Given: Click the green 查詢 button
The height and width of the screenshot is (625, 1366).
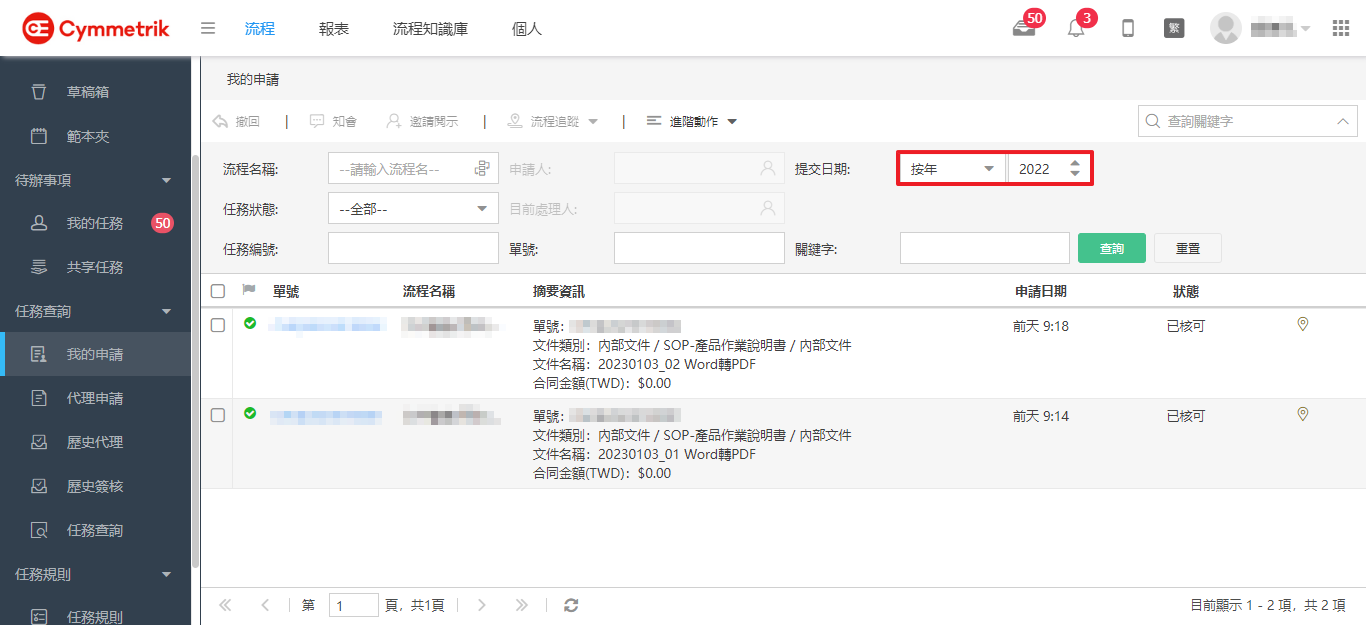Looking at the screenshot, I should [x=1112, y=248].
